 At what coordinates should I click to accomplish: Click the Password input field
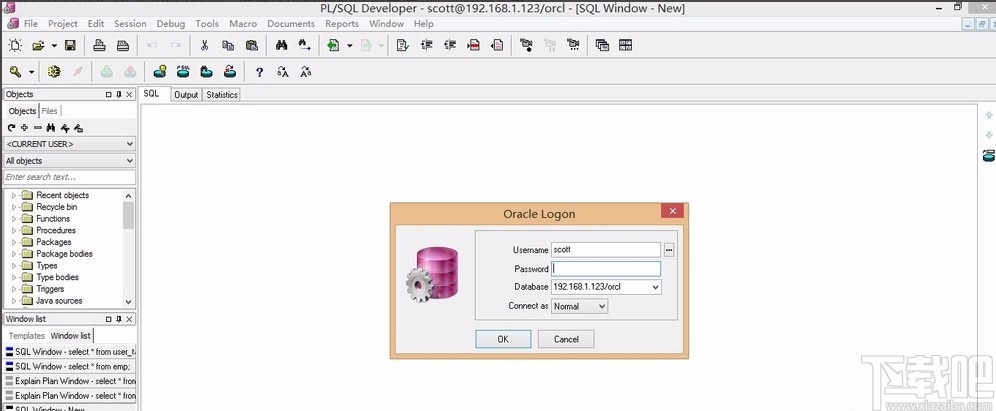(x=606, y=269)
